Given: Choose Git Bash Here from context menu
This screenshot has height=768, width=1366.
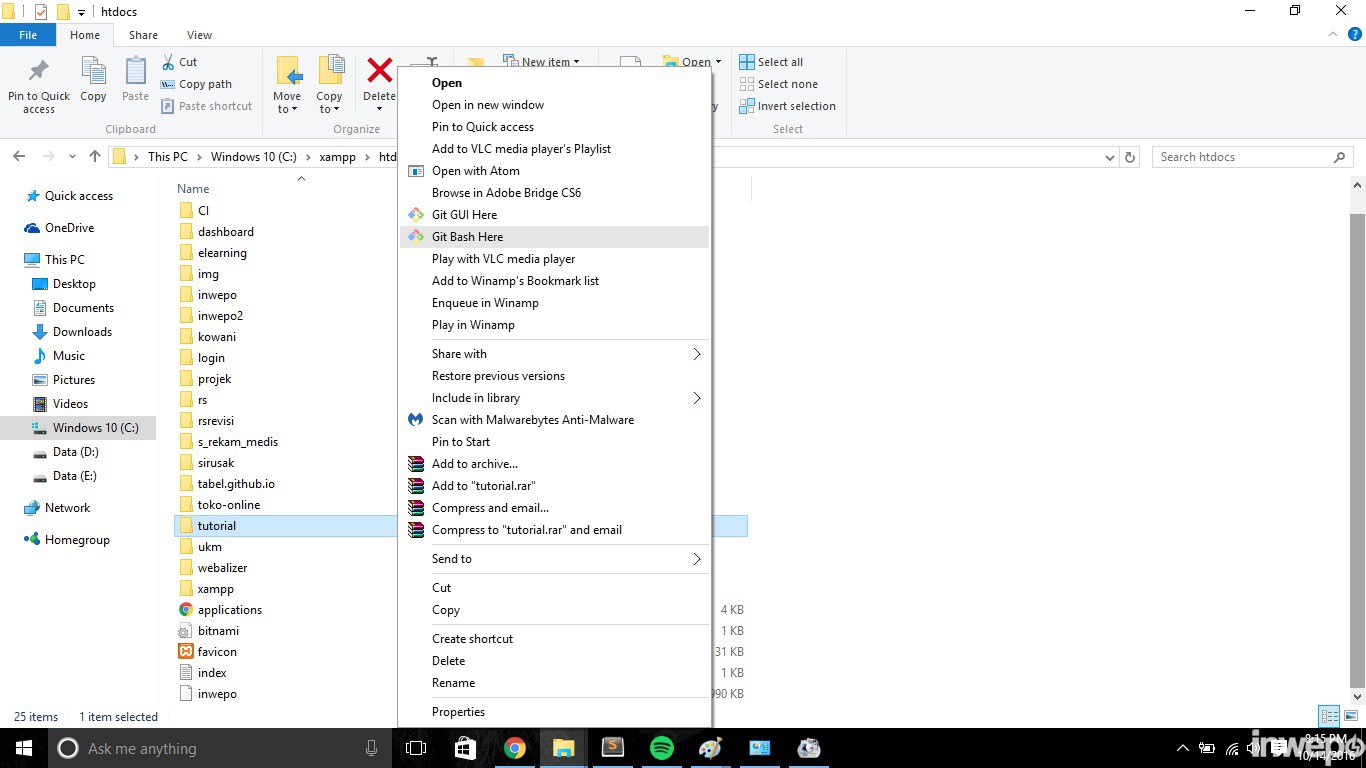Looking at the screenshot, I should point(467,237).
